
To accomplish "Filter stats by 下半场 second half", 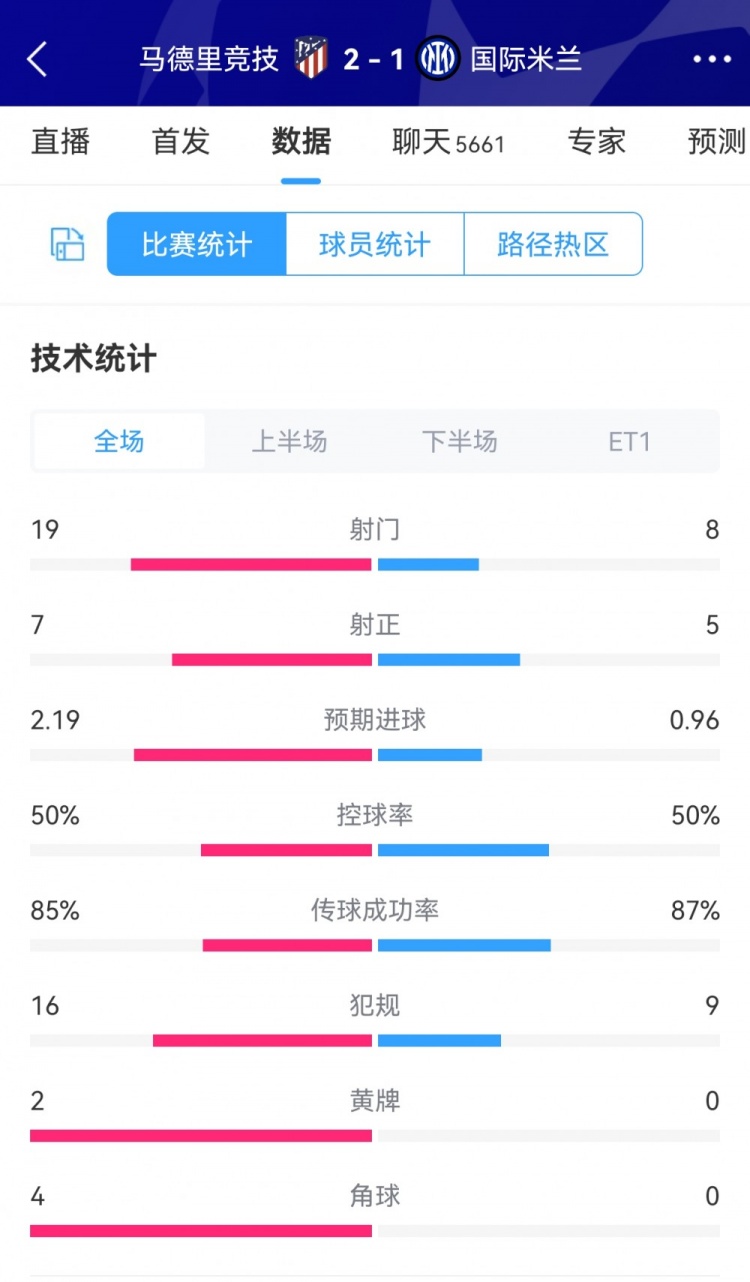I will tap(459, 441).
